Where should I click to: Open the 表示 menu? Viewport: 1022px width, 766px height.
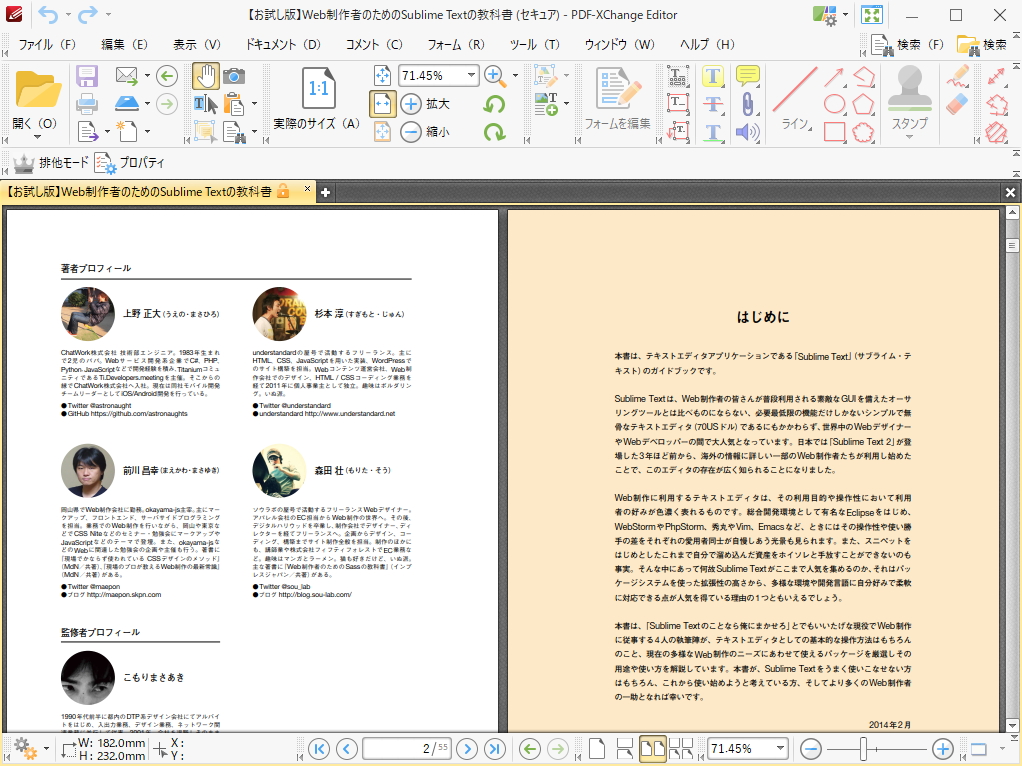click(x=196, y=44)
